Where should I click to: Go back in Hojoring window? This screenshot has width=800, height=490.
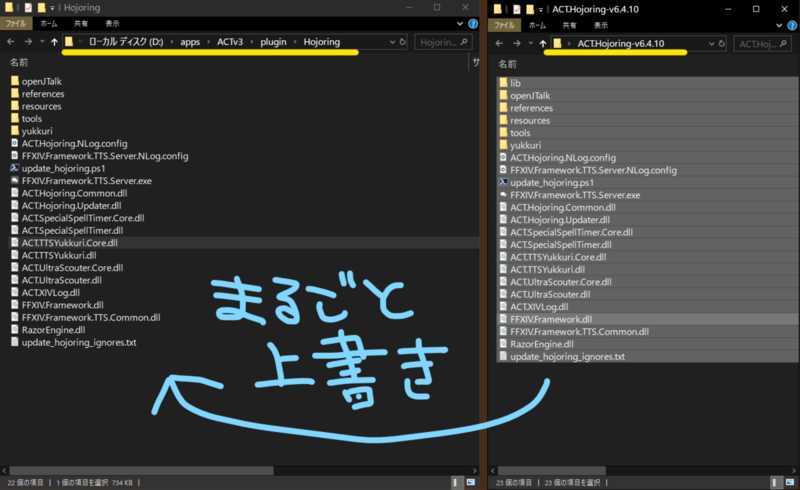click(10, 42)
